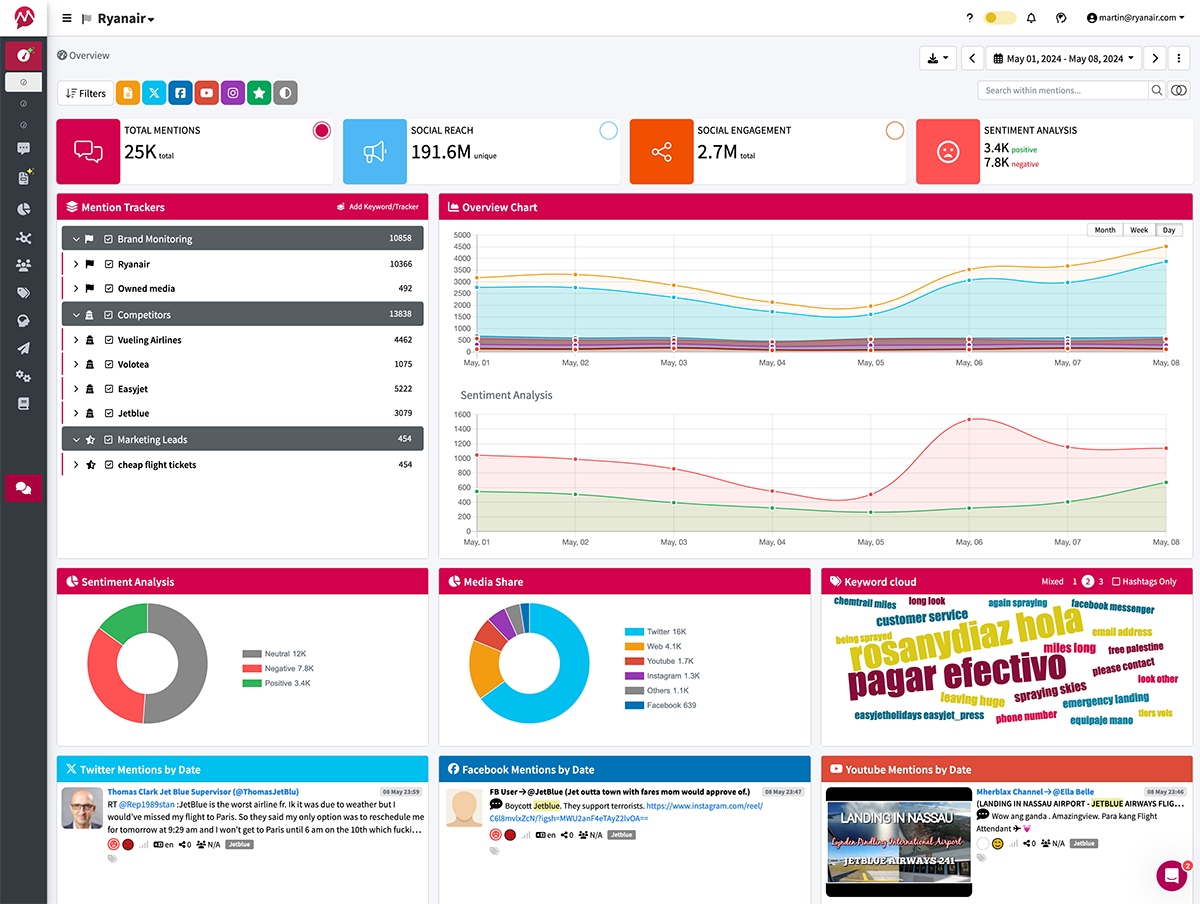1200x904 pixels.
Task: Toggle the yellow switch in top bar
Action: (x=1000, y=18)
